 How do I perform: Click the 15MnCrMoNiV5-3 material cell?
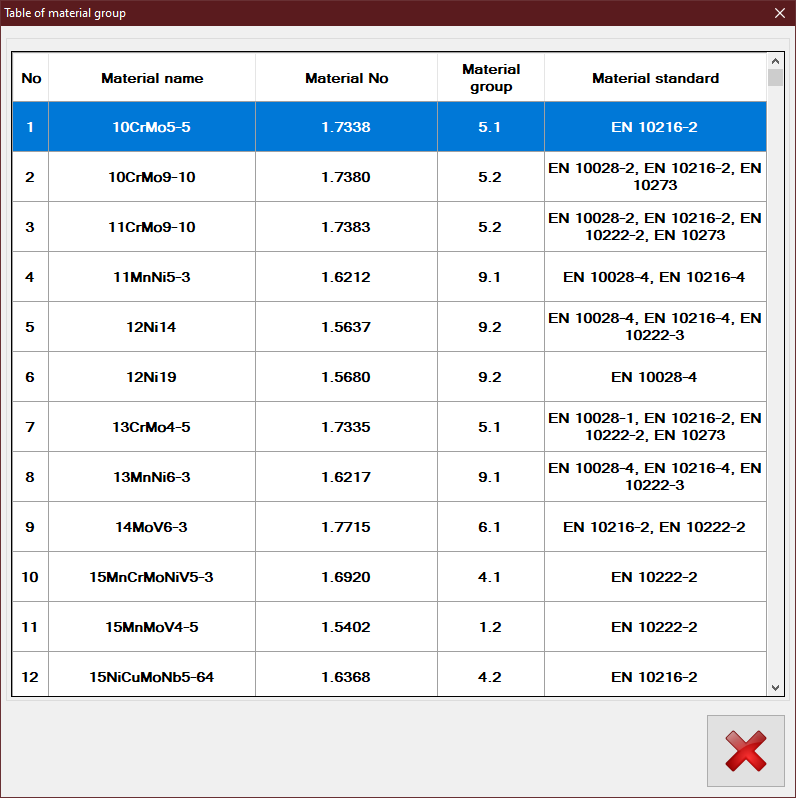152,577
